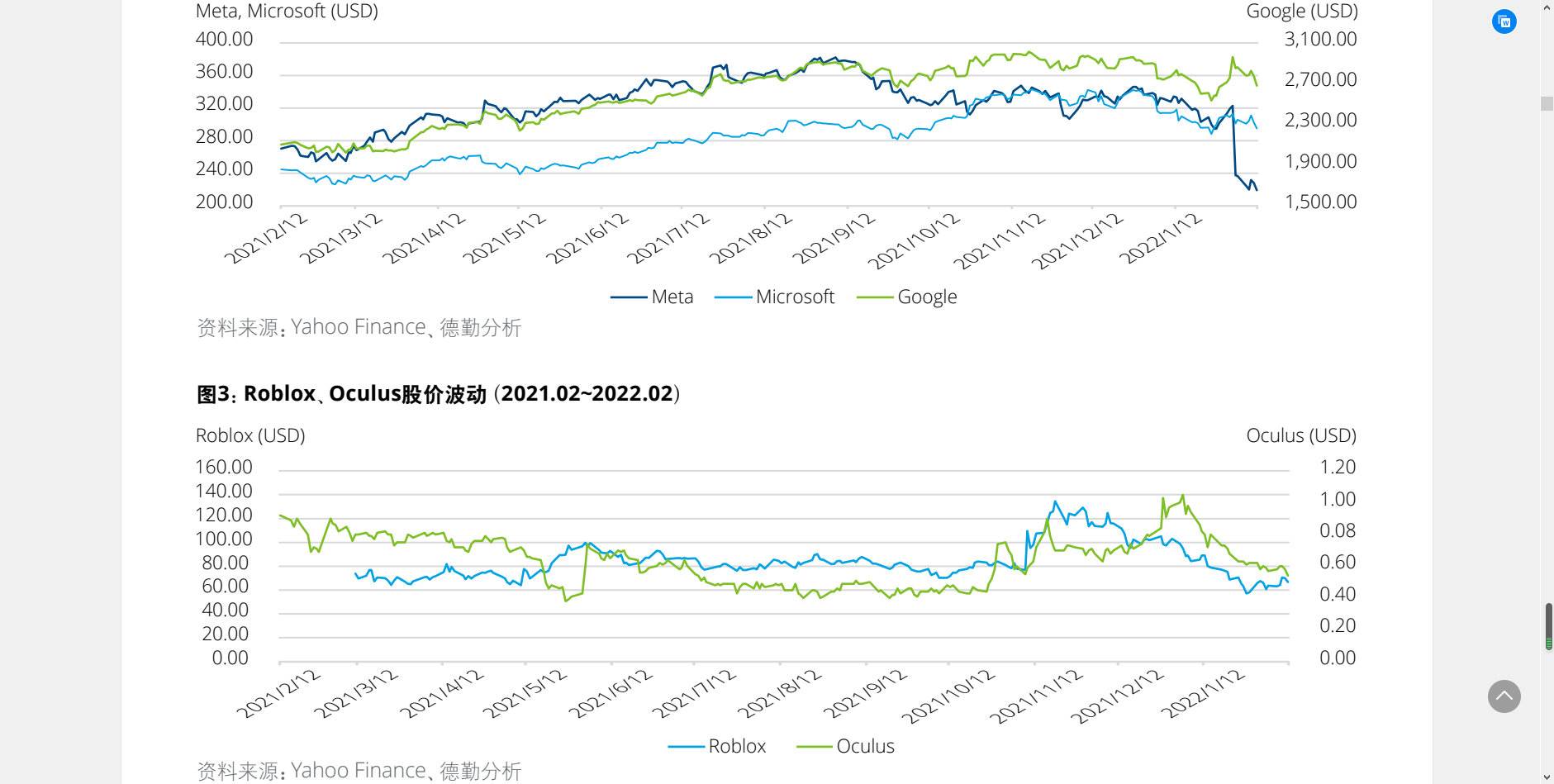Screen dimensions: 1554x784
Task: Click the Yahoo Finance source under the Roblox chart
Action: click(359, 771)
